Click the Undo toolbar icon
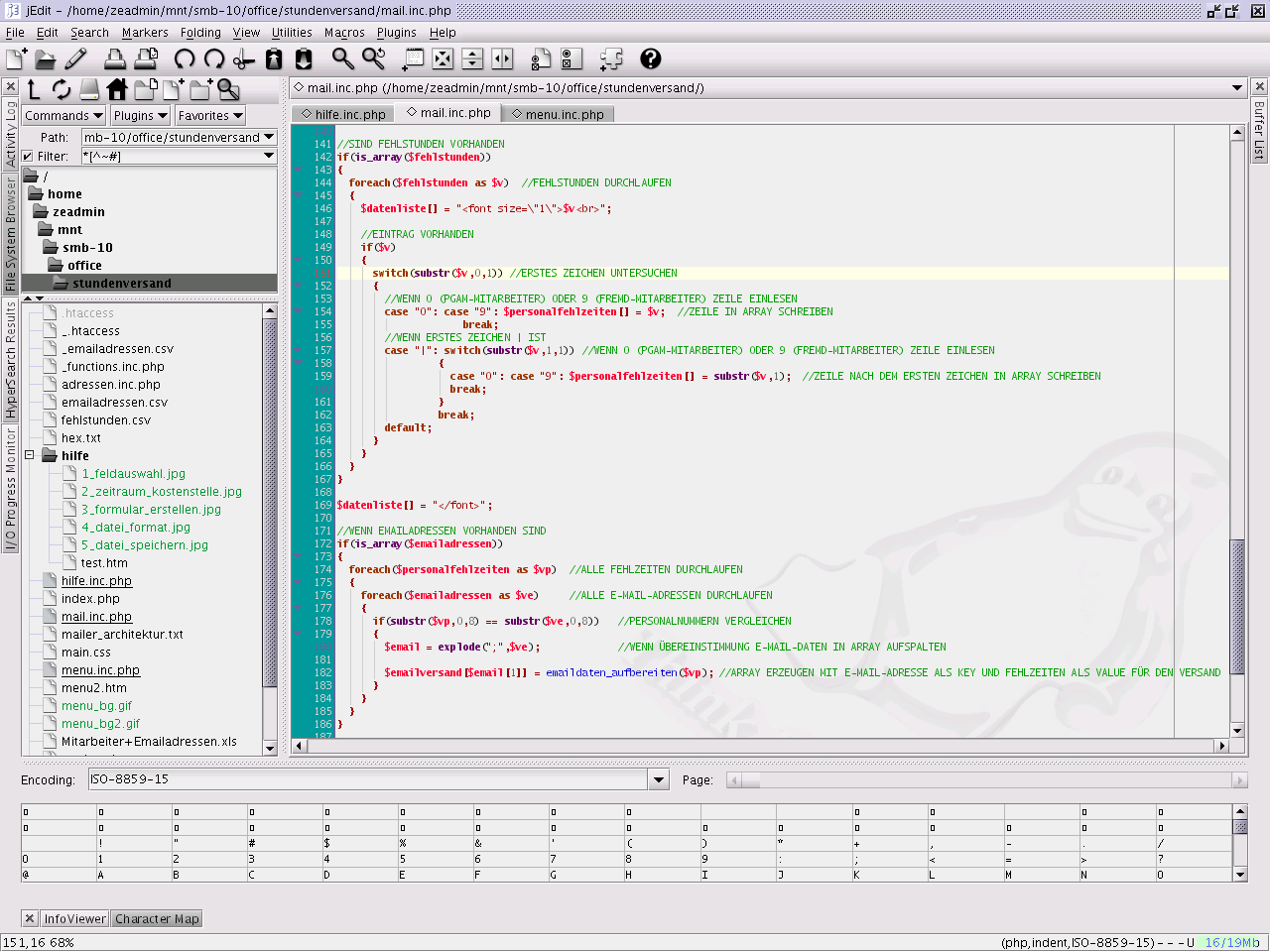The height and width of the screenshot is (952, 1270). pyautogui.click(x=185, y=59)
